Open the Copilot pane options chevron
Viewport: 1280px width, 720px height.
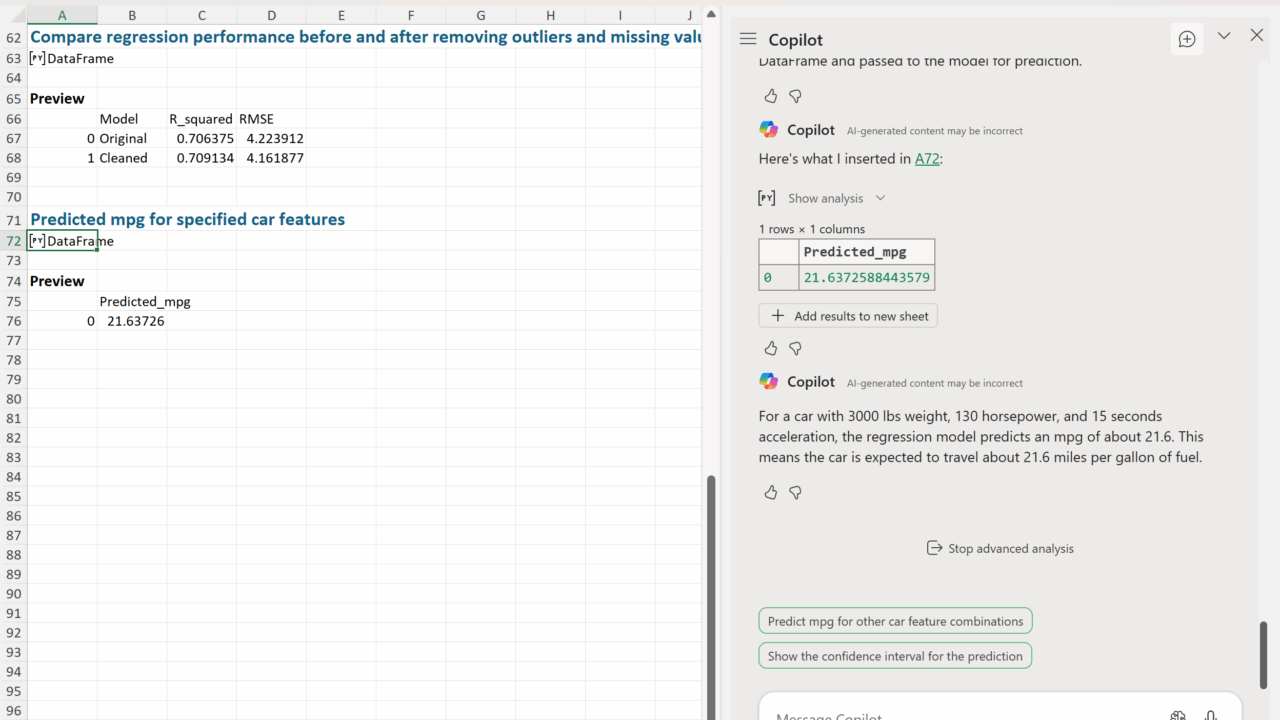click(1223, 36)
